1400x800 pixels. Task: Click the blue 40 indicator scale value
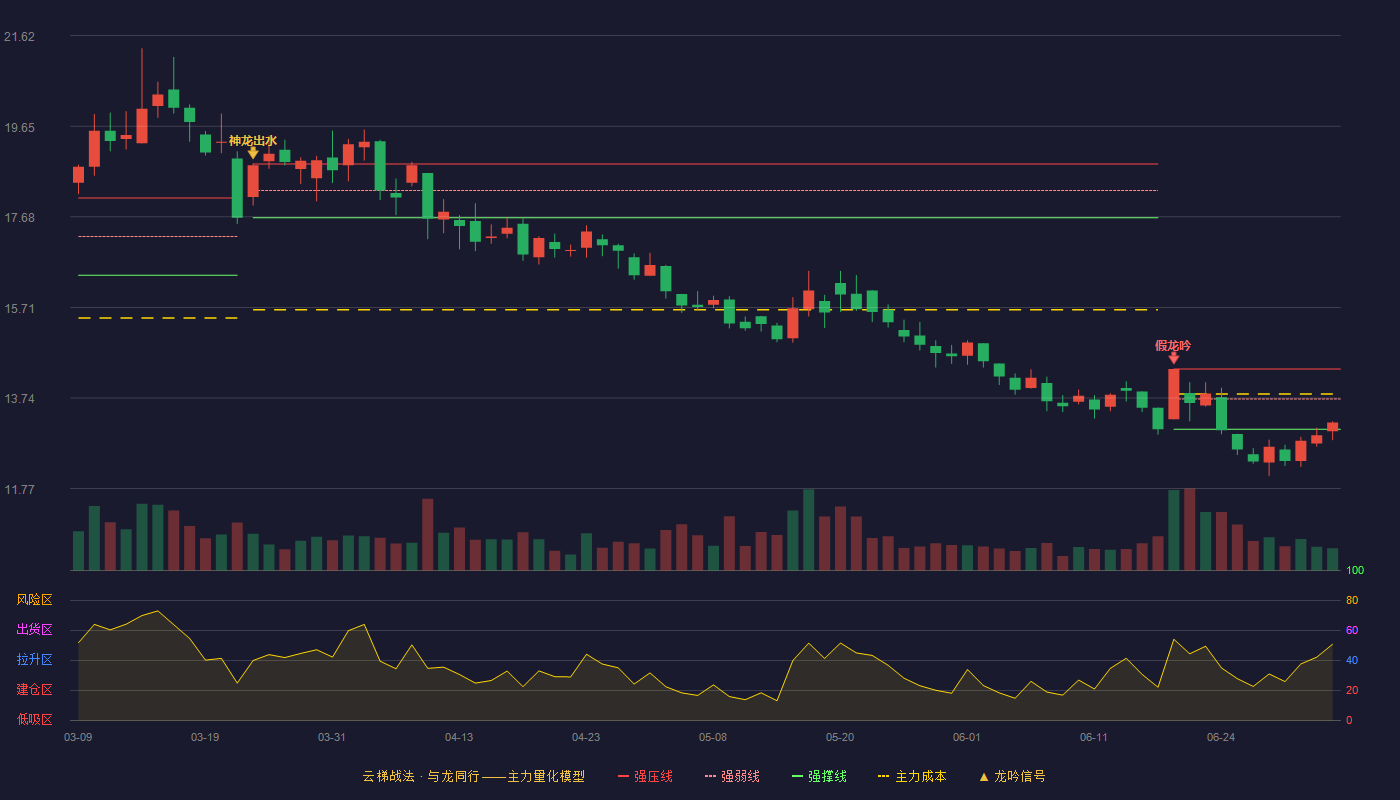click(x=1352, y=660)
